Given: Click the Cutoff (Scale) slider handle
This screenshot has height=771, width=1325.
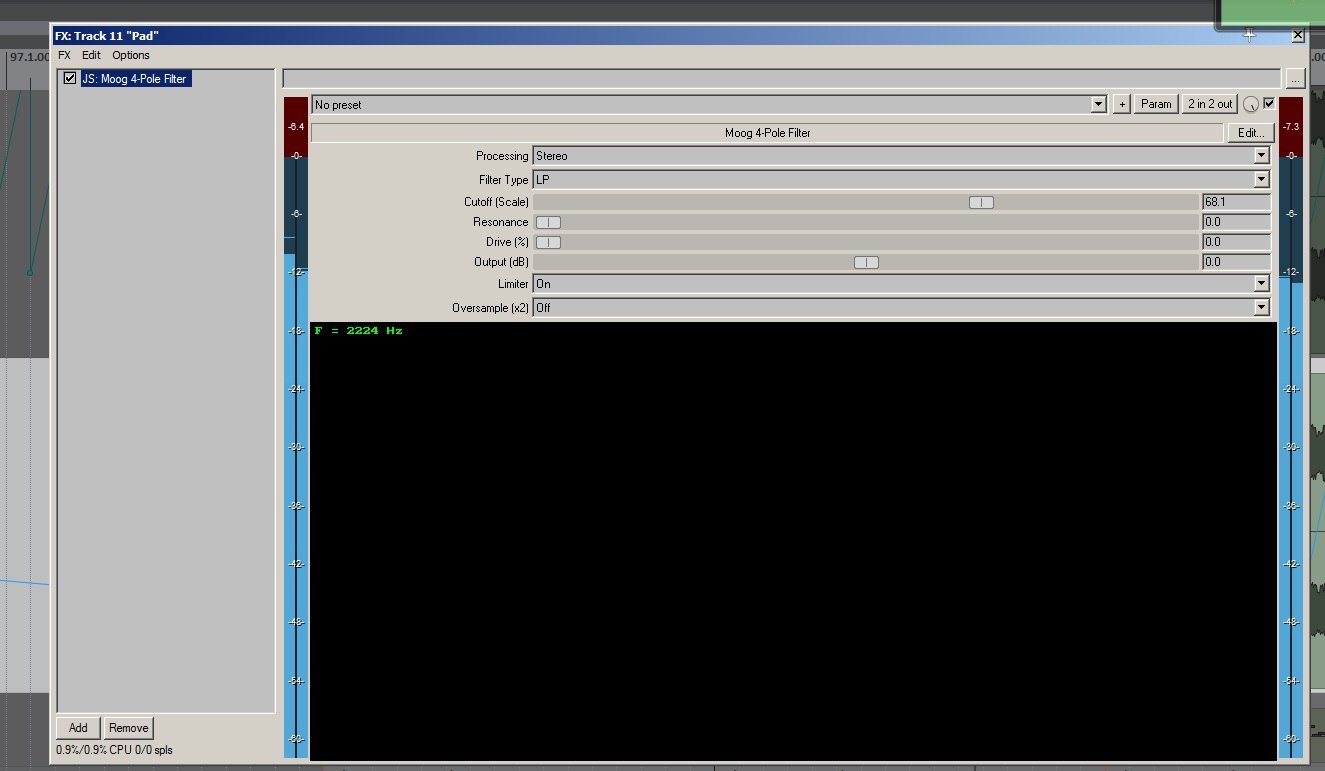Looking at the screenshot, I should click(x=981, y=202).
